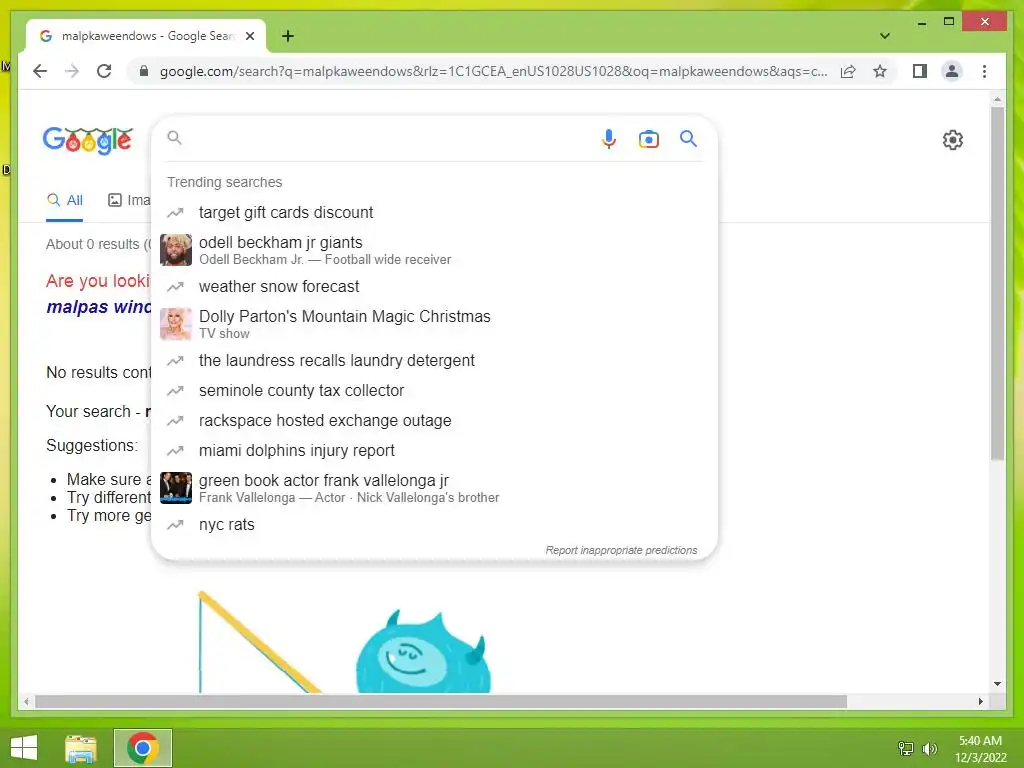Viewport: 1024px width, 768px height.
Task: Toggle the Chrome side panel
Action: pos(920,71)
